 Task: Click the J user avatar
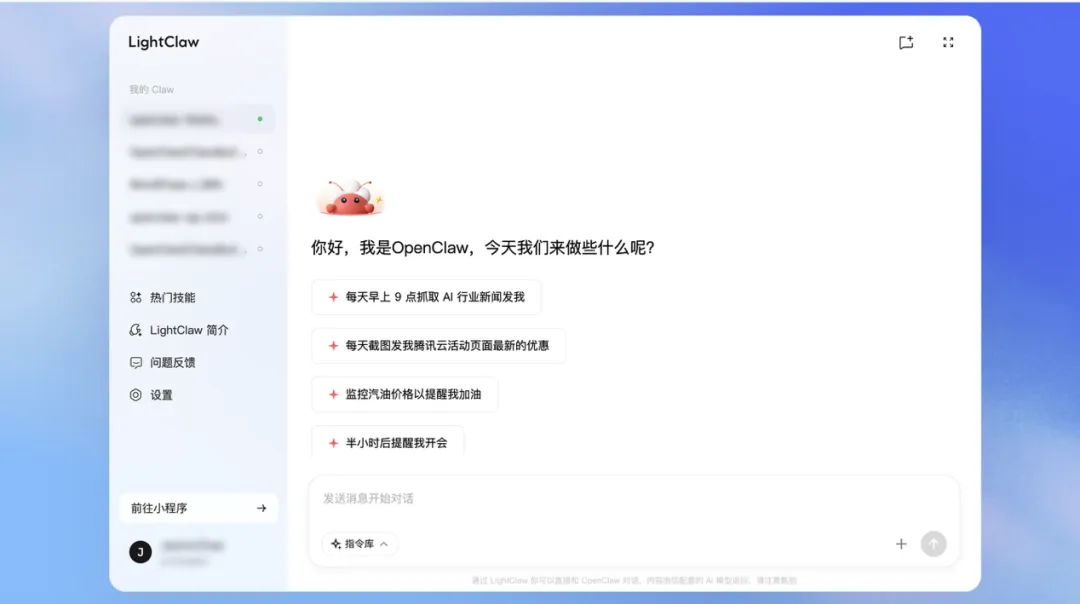[141, 552]
